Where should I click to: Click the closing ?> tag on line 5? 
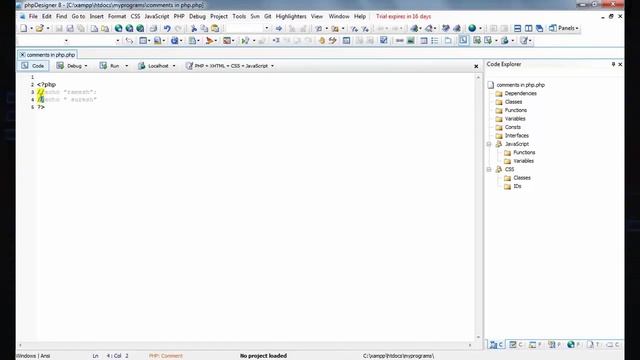tap(41, 107)
